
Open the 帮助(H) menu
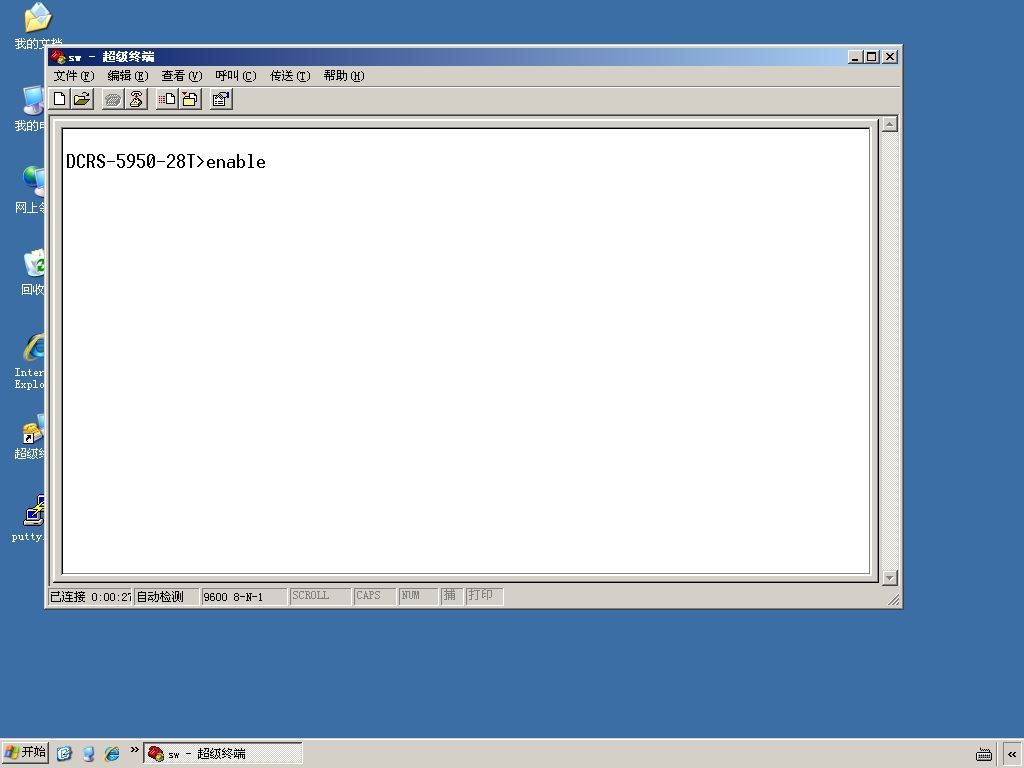(x=344, y=76)
